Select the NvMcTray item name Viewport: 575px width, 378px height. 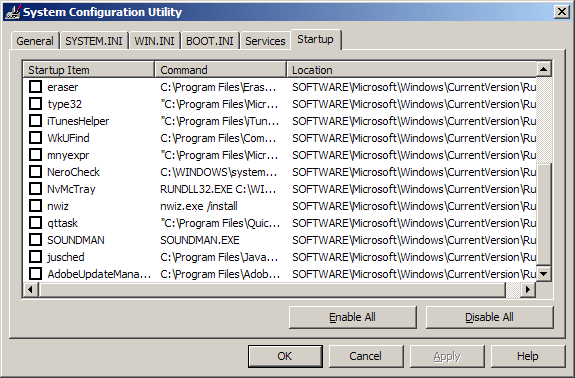(x=71, y=189)
